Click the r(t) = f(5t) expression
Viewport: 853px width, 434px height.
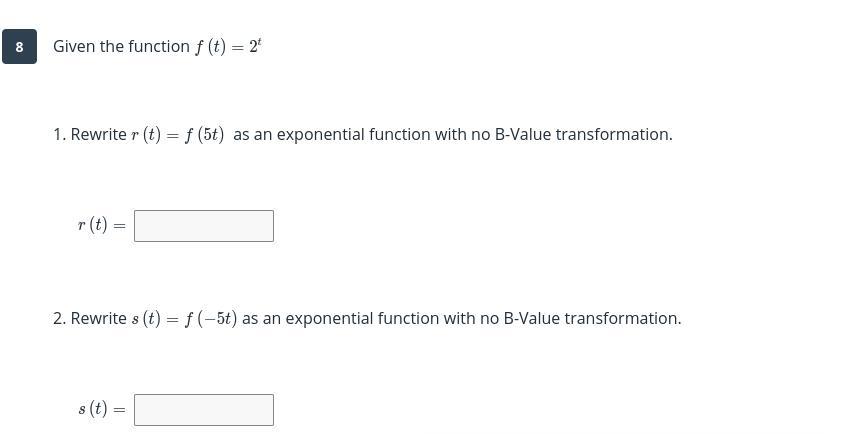177,135
